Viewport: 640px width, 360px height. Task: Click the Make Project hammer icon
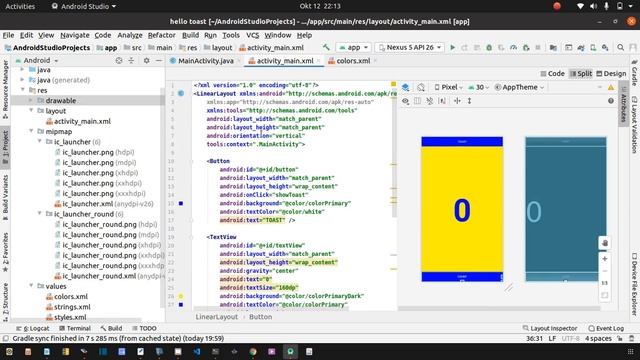coord(326,48)
